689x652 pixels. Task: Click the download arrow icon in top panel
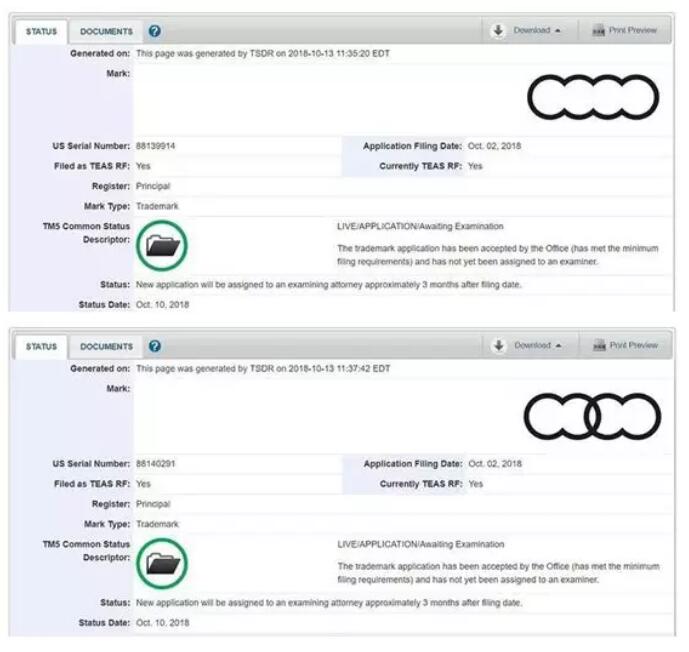[498, 31]
